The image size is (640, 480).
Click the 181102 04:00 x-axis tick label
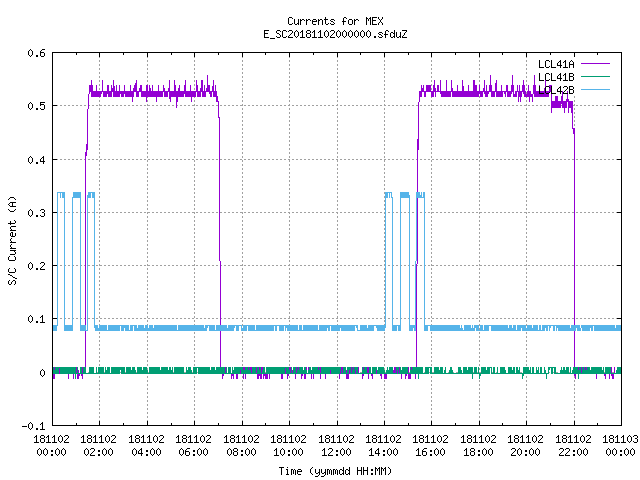tap(146, 446)
